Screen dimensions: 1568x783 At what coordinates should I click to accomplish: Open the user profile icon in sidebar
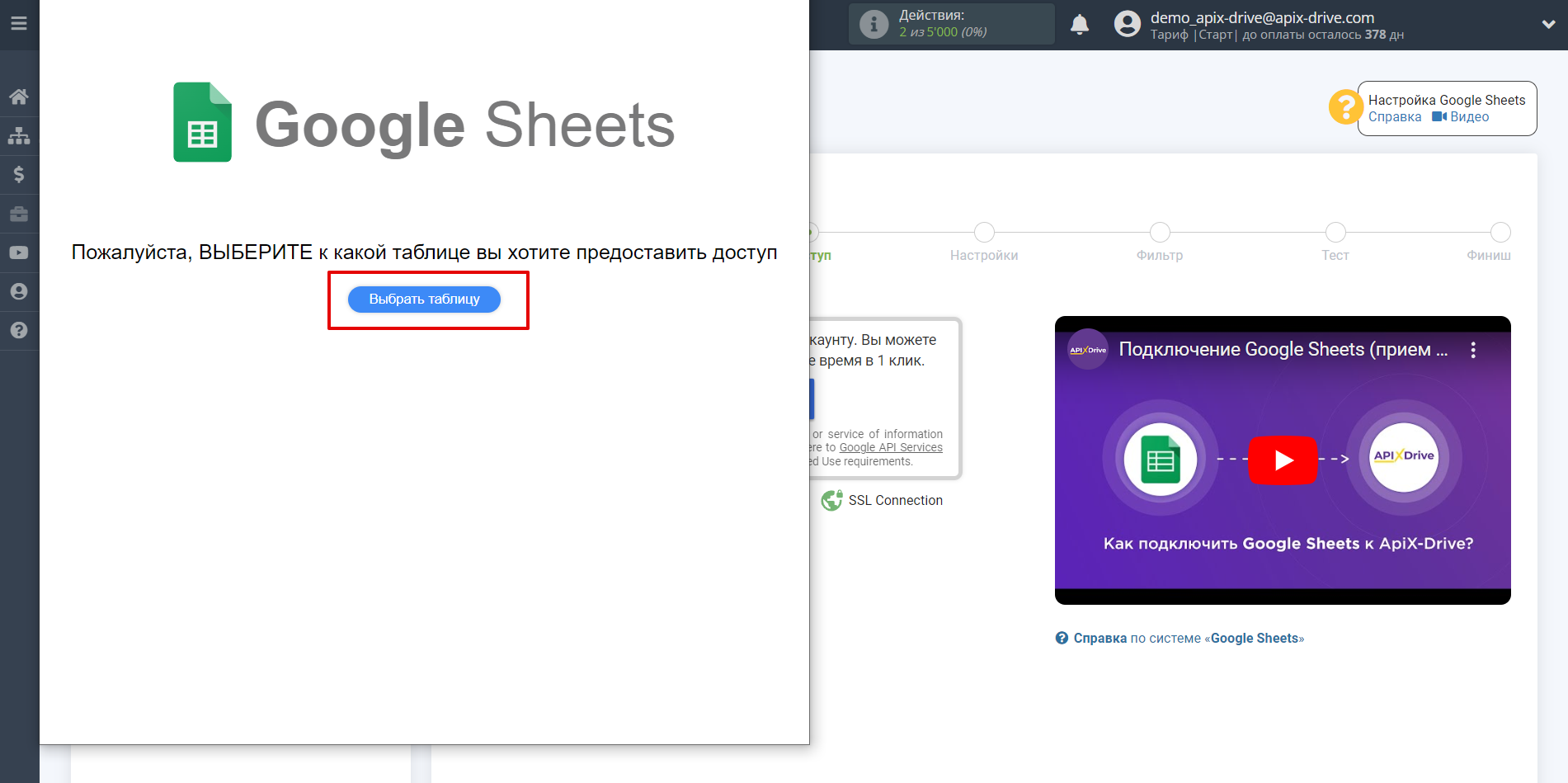pos(19,291)
